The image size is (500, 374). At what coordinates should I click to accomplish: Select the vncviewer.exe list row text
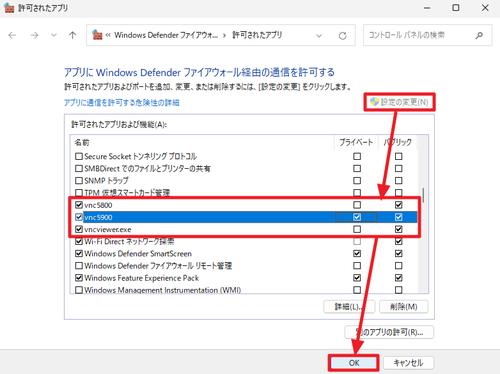point(108,229)
